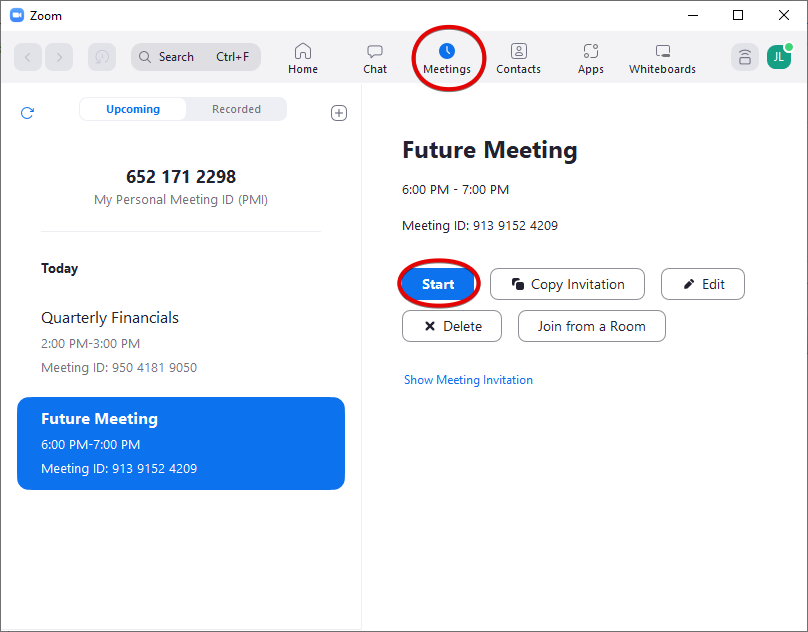Image resolution: width=808 pixels, height=632 pixels.
Task: Expand Show Meeting Invitation link
Action: click(468, 380)
